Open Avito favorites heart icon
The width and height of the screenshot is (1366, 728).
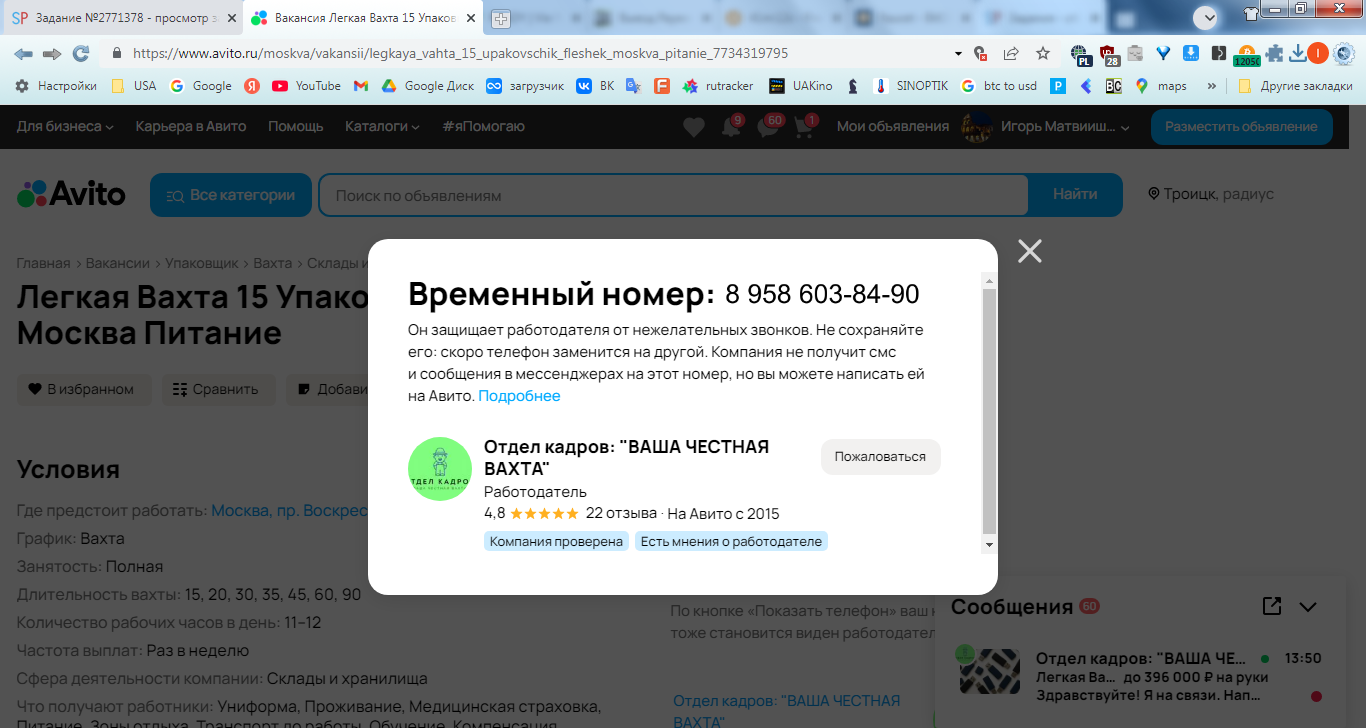click(x=694, y=127)
